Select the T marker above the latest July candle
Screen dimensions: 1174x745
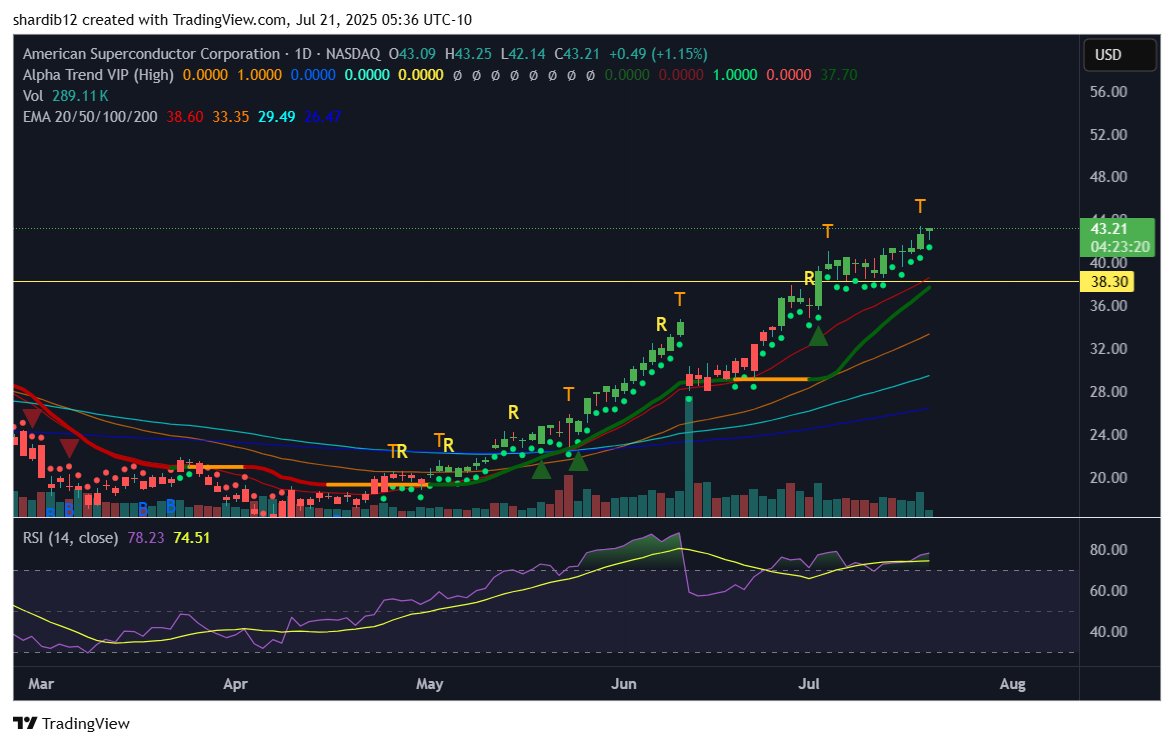pos(920,206)
